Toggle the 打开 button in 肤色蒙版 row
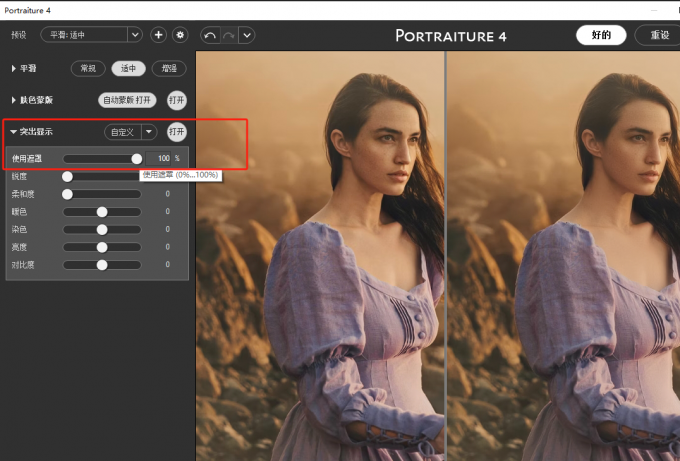The height and width of the screenshot is (461, 680). point(177,100)
